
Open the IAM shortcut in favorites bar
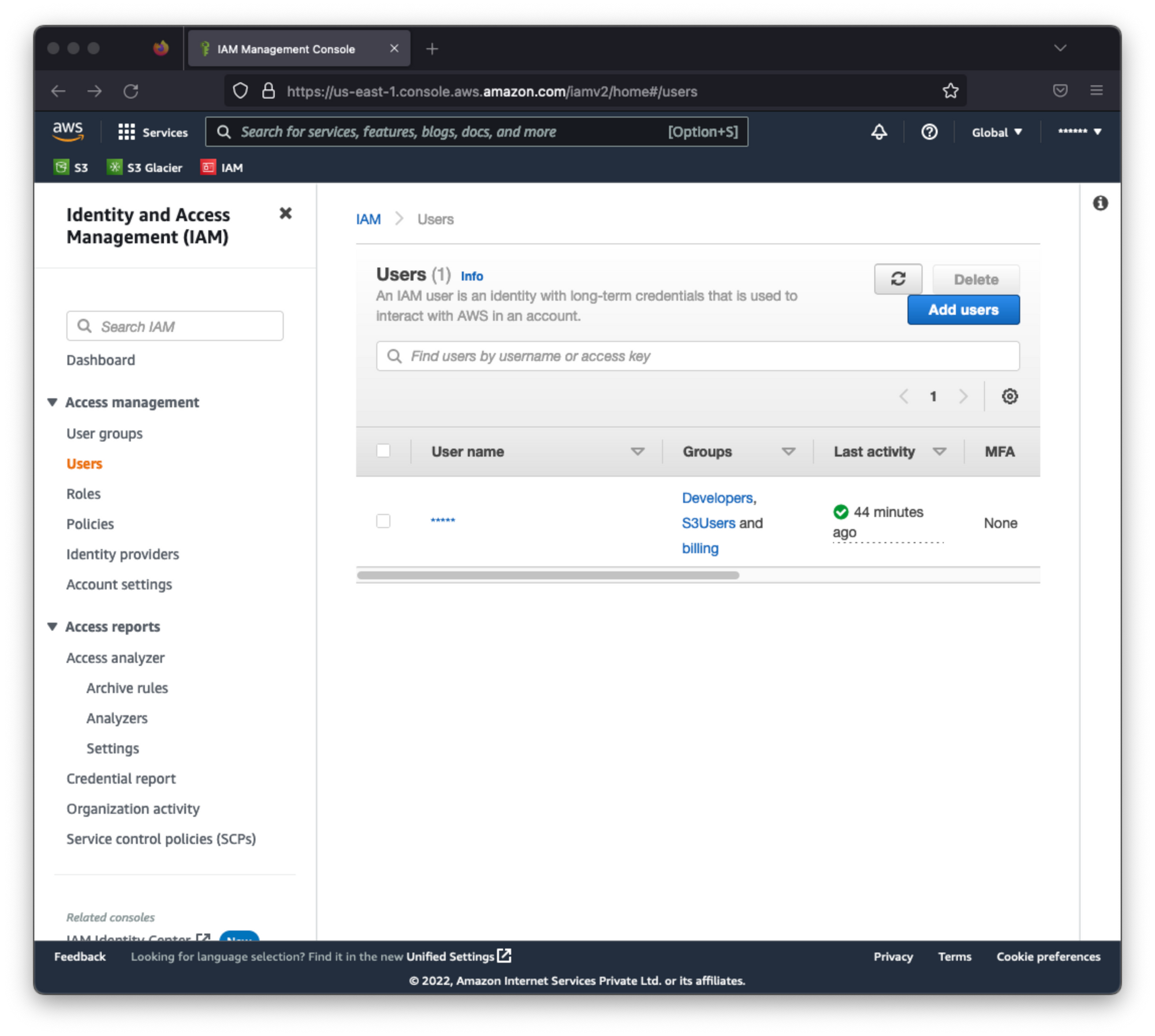click(x=222, y=167)
